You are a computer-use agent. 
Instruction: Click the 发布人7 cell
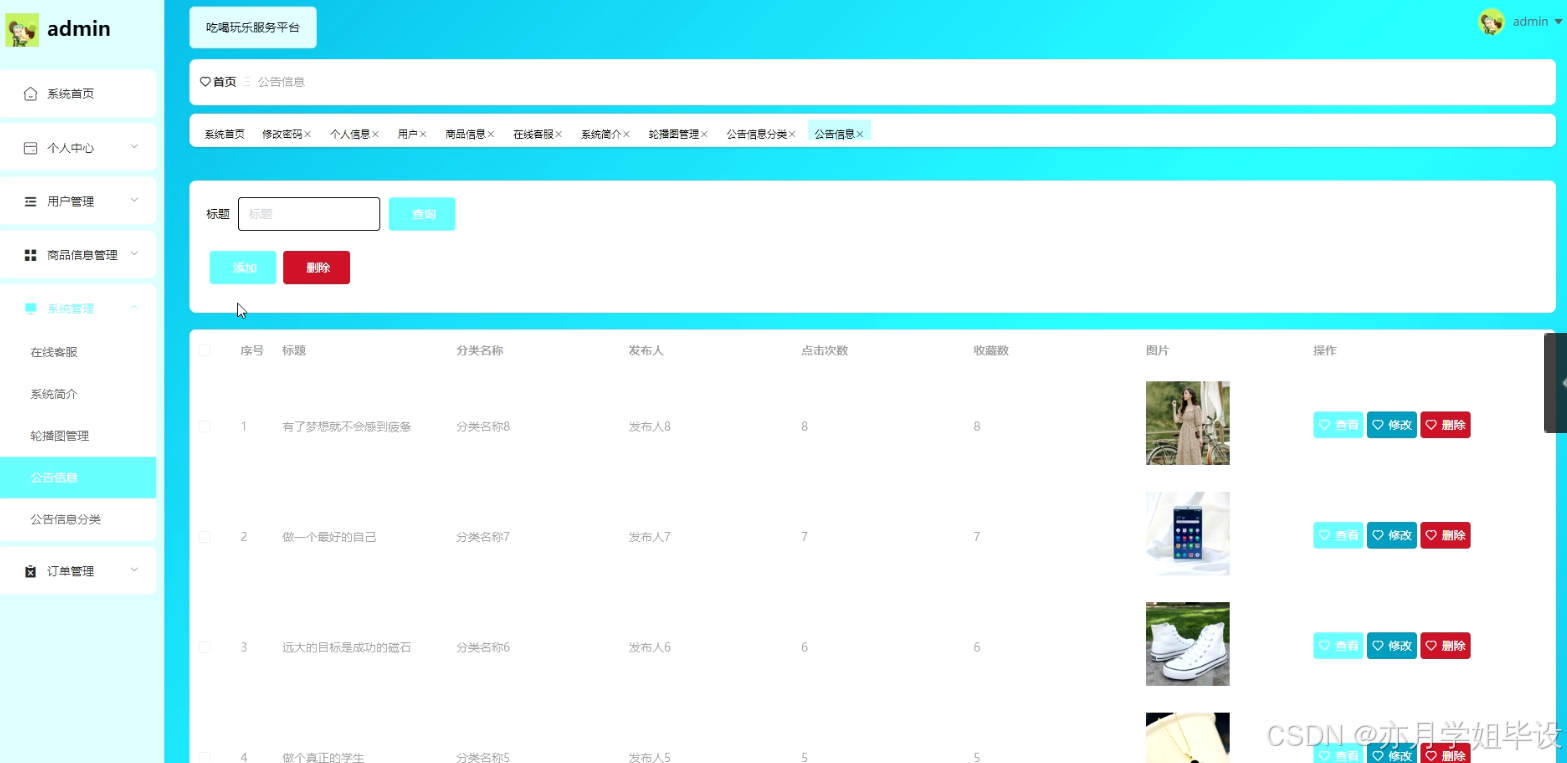pos(650,537)
